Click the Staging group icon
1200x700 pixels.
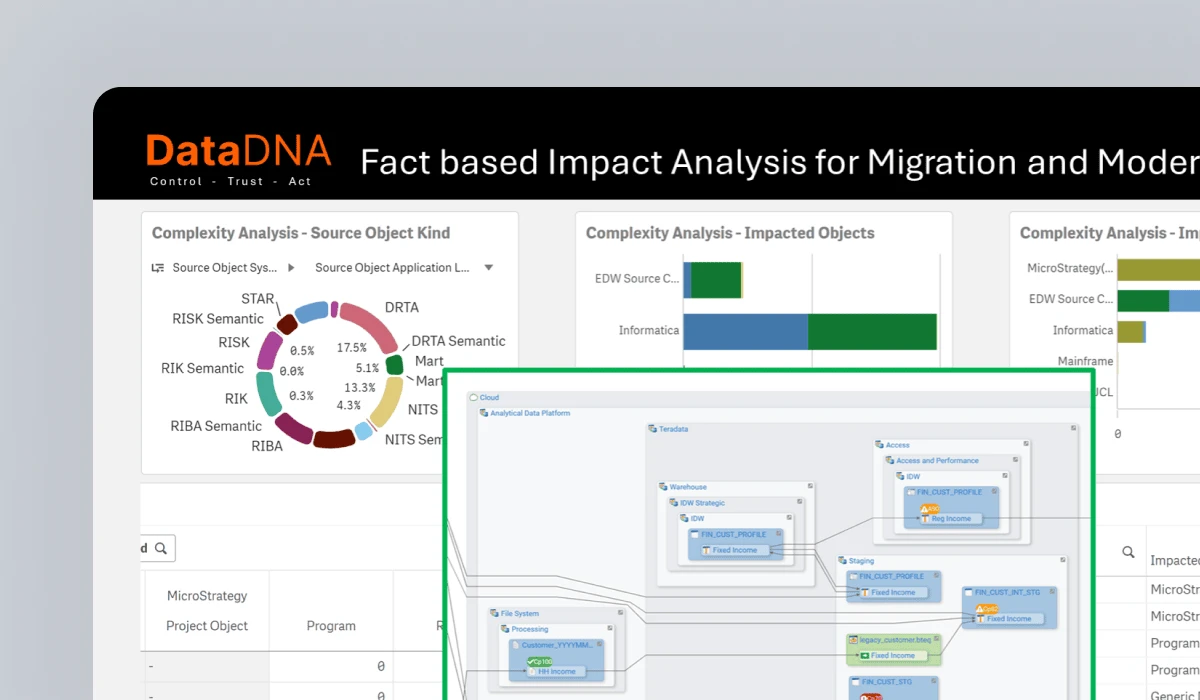842,561
